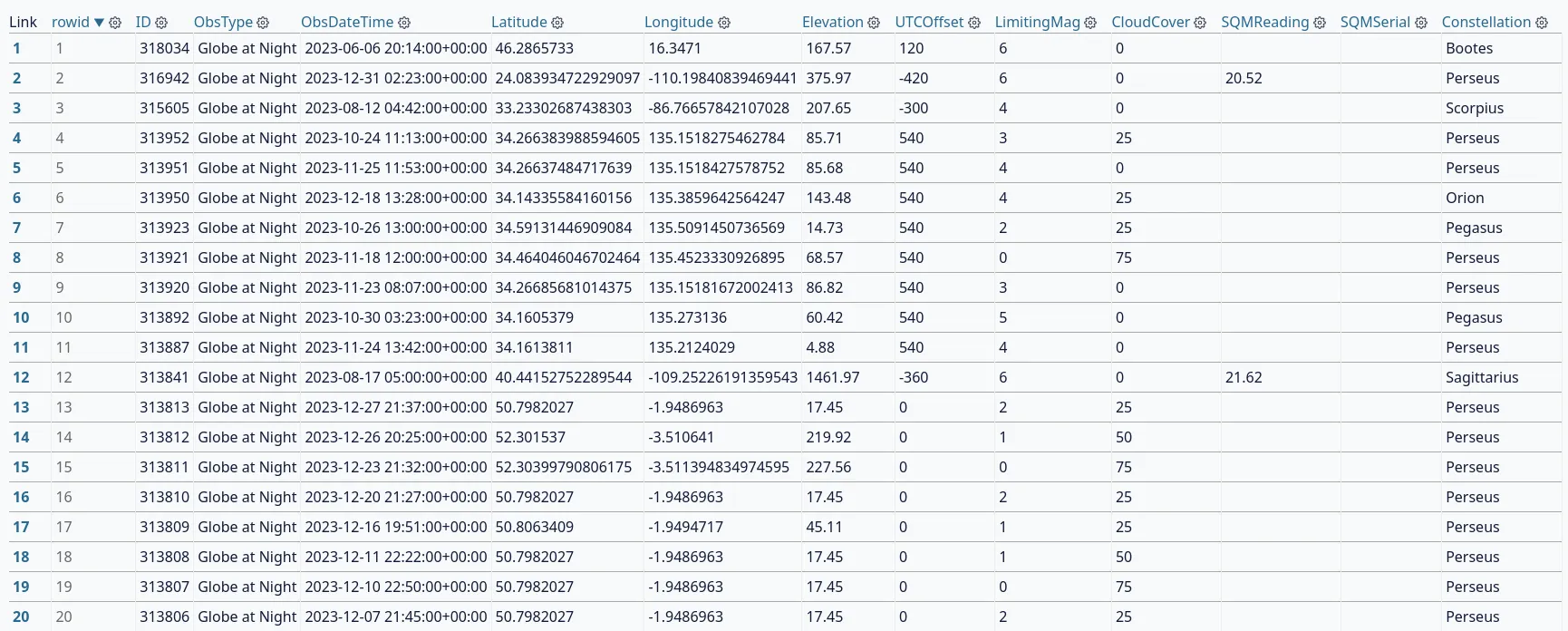Open row link 10
The image size is (1568, 631).
point(21,317)
